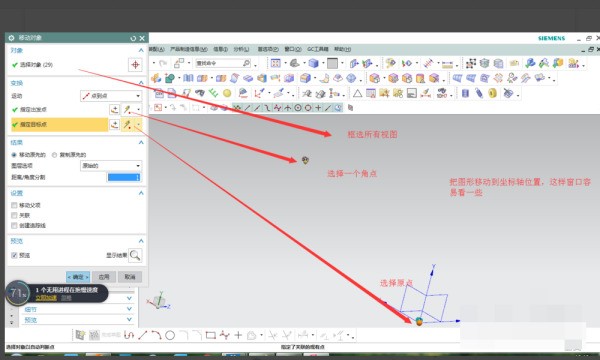600x360 pixels.
Task: Click the reset icon in 移动对象 title bar
Action: click(133, 38)
